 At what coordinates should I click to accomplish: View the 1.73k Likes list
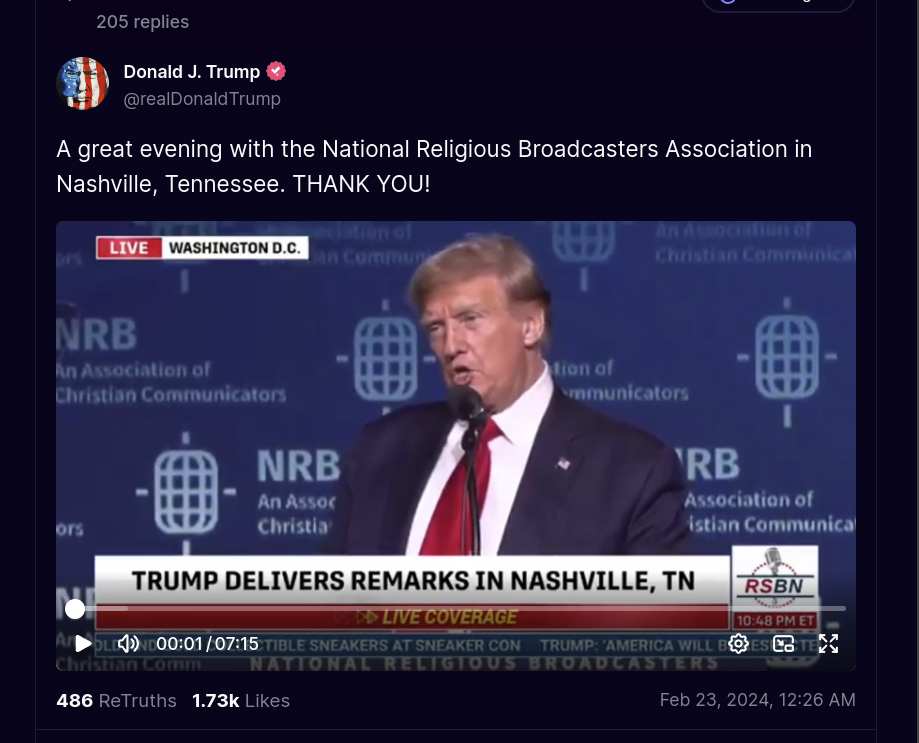tap(241, 700)
